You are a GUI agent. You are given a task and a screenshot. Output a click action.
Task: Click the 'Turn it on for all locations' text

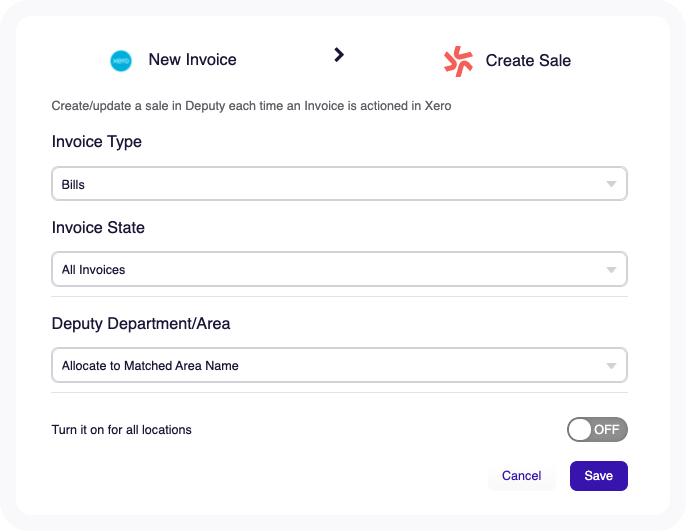(x=122, y=430)
